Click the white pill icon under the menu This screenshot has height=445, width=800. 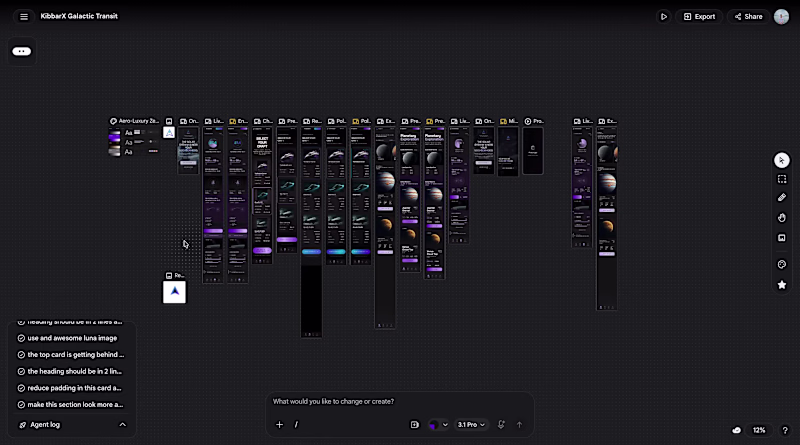(21, 51)
